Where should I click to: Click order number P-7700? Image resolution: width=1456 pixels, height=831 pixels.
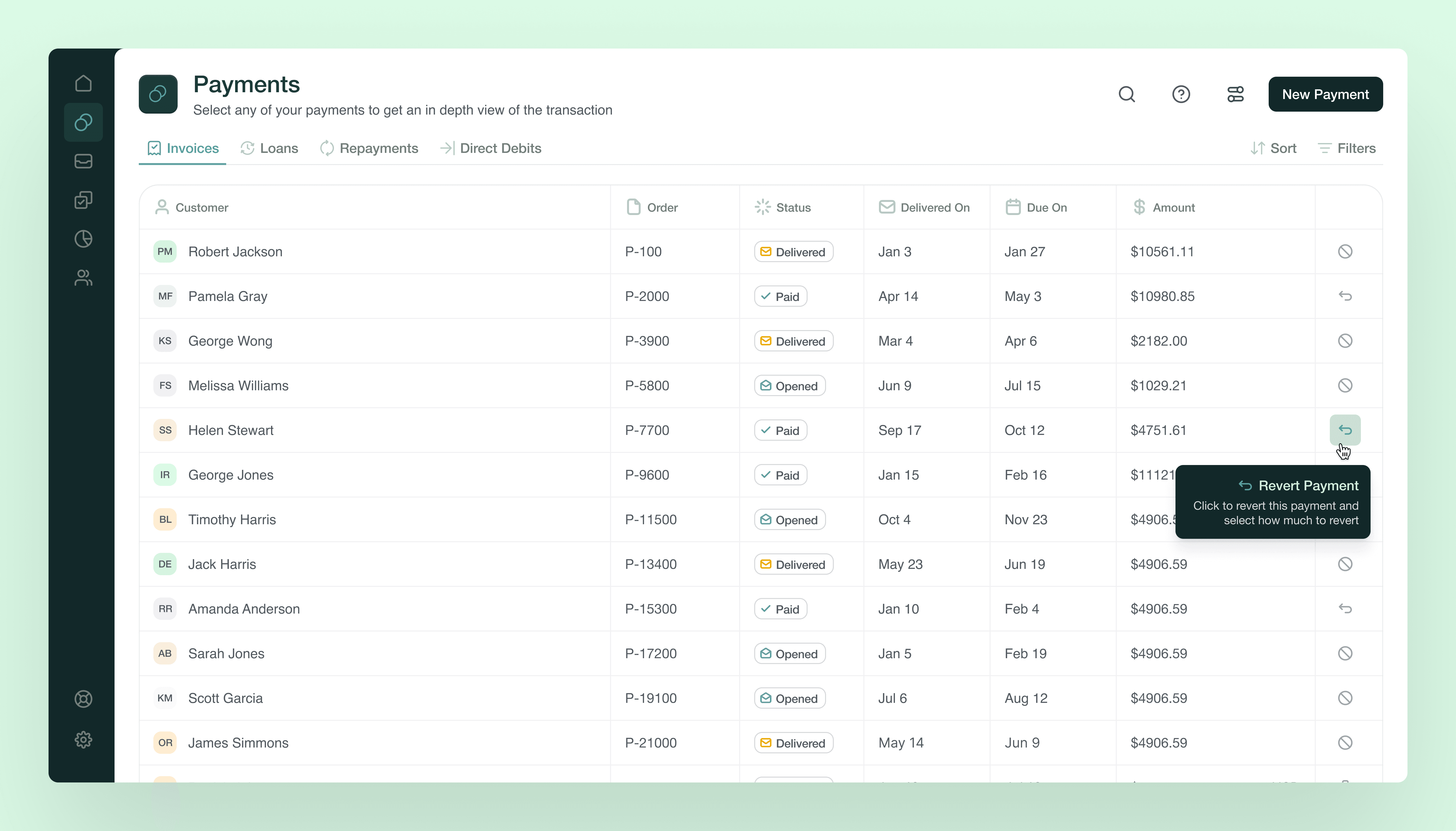[x=647, y=430]
